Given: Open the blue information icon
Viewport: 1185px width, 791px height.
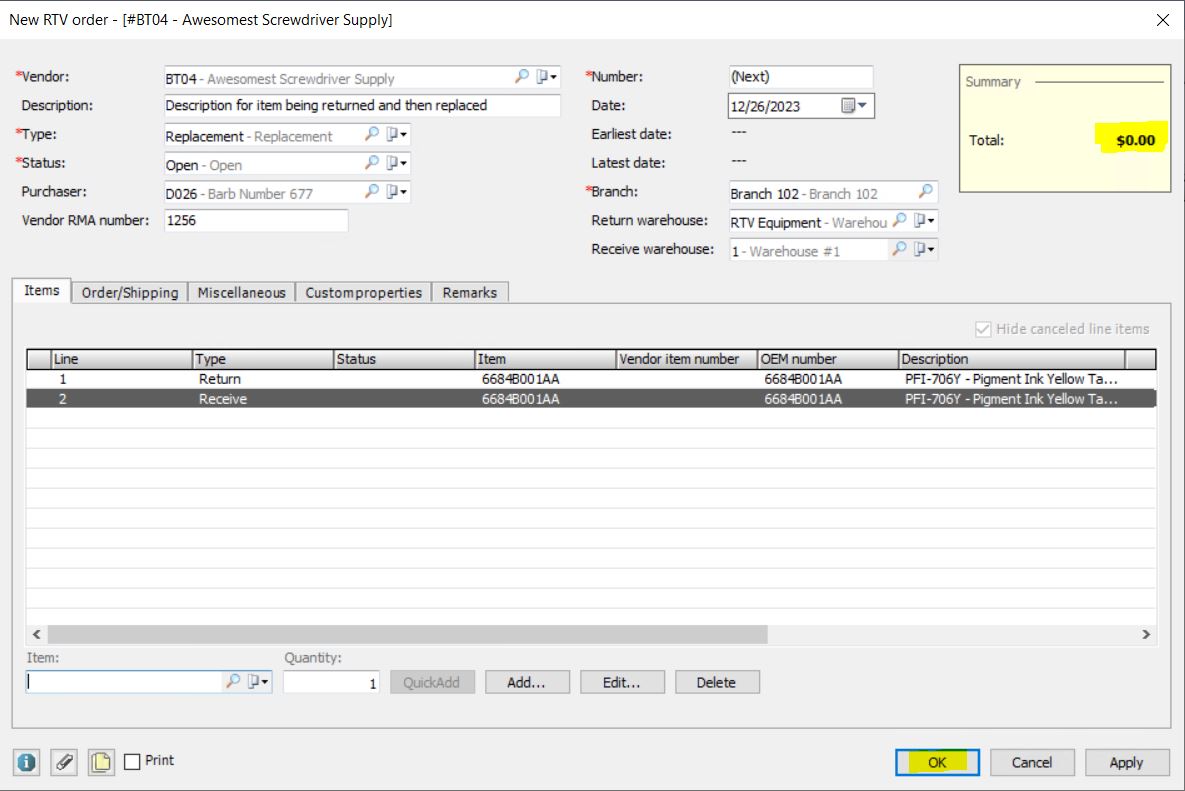Looking at the screenshot, I should [x=26, y=762].
